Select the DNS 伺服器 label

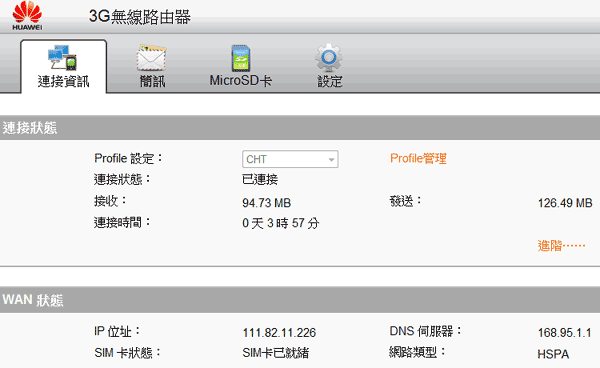point(426,331)
